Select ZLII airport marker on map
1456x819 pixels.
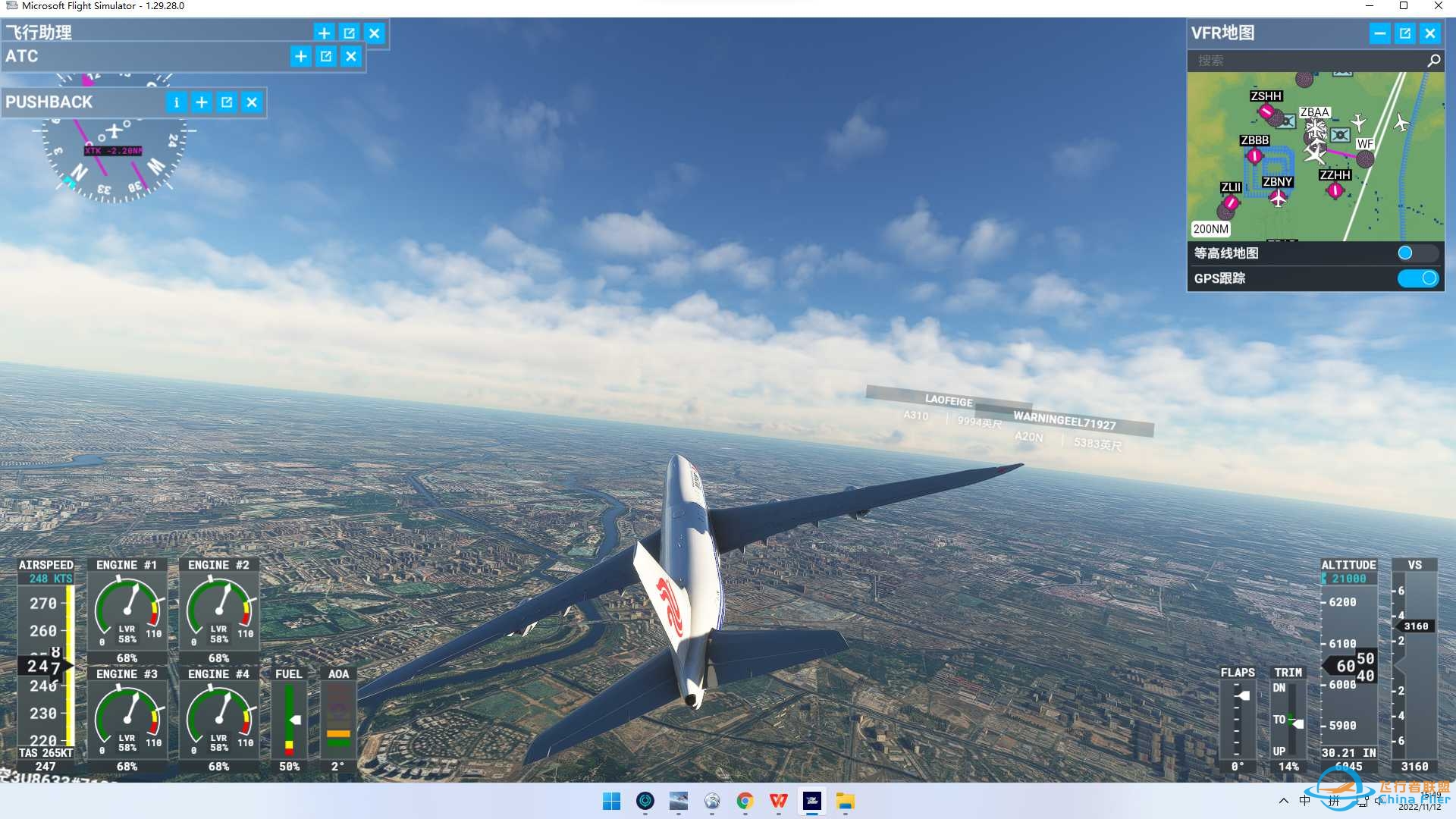(1230, 202)
